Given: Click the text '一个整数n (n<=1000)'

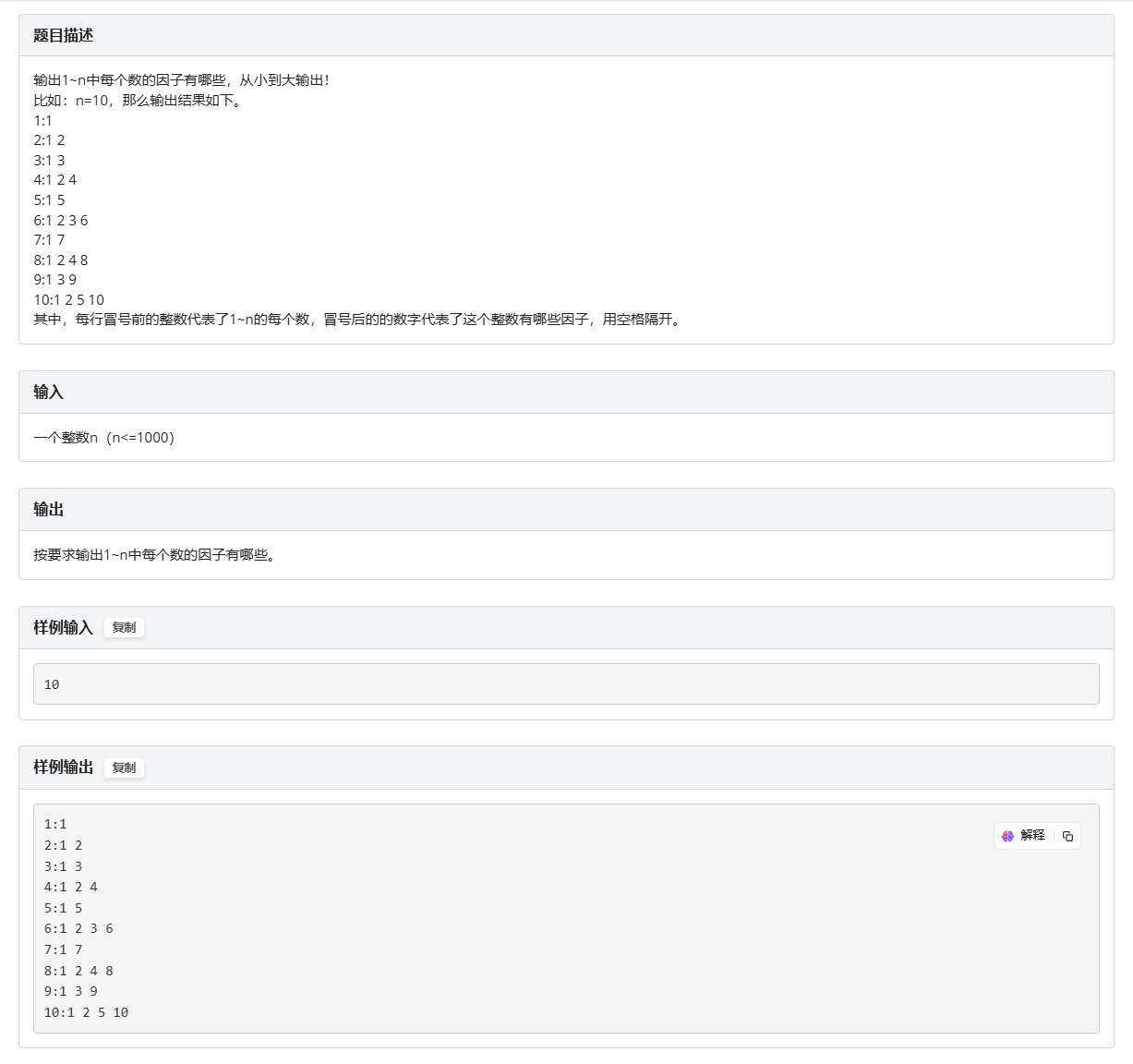Looking at the screenshot, I should click(103, 438).
